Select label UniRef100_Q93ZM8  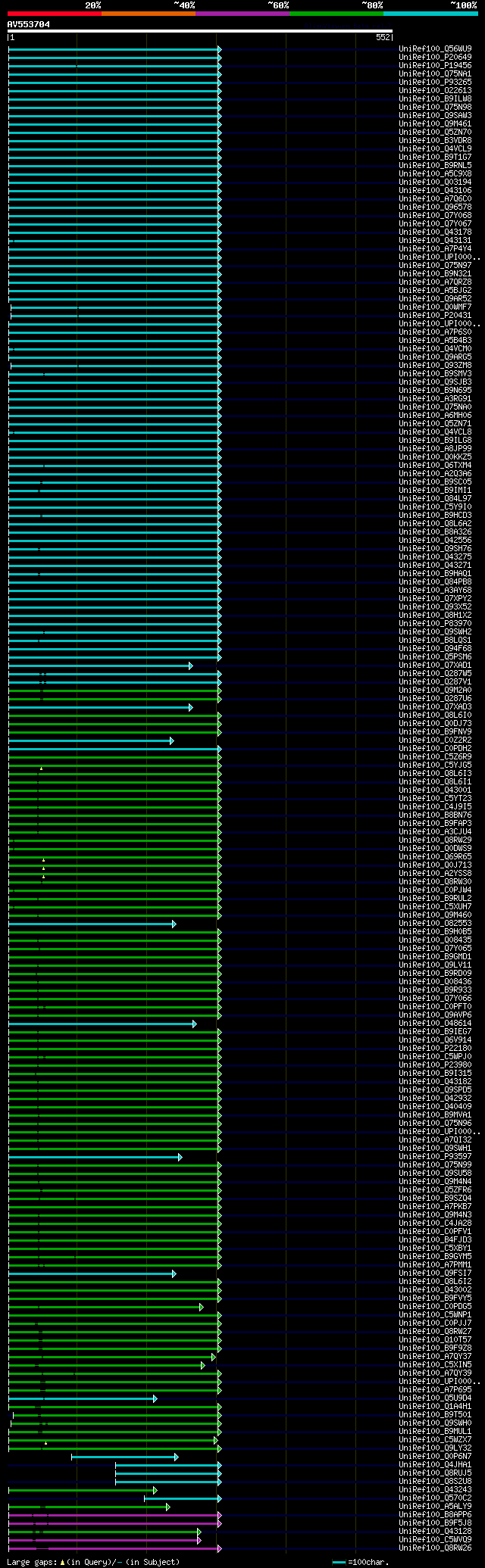(x=435, y=365)
